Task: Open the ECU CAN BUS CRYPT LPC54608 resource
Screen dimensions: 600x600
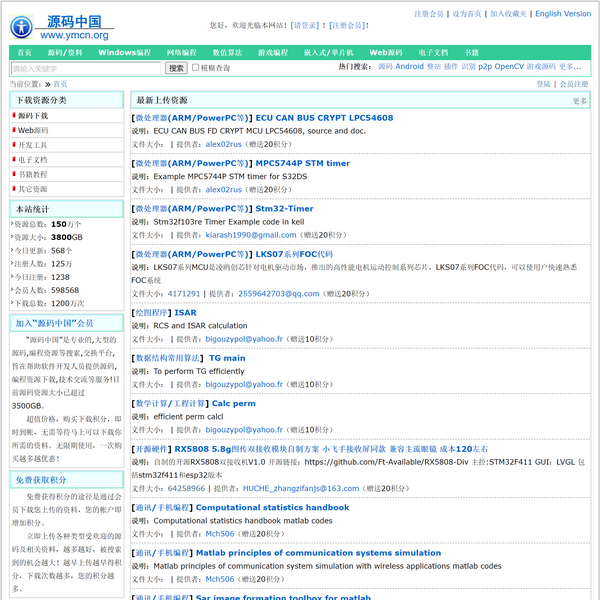Action: [324, 117]
